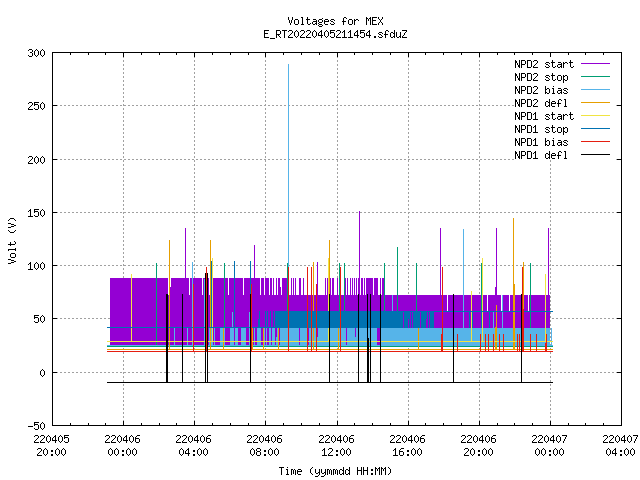This screenshot has height=480, width=640.
Task: Click the 250 y-axis tick value
Action: point(36,106)
